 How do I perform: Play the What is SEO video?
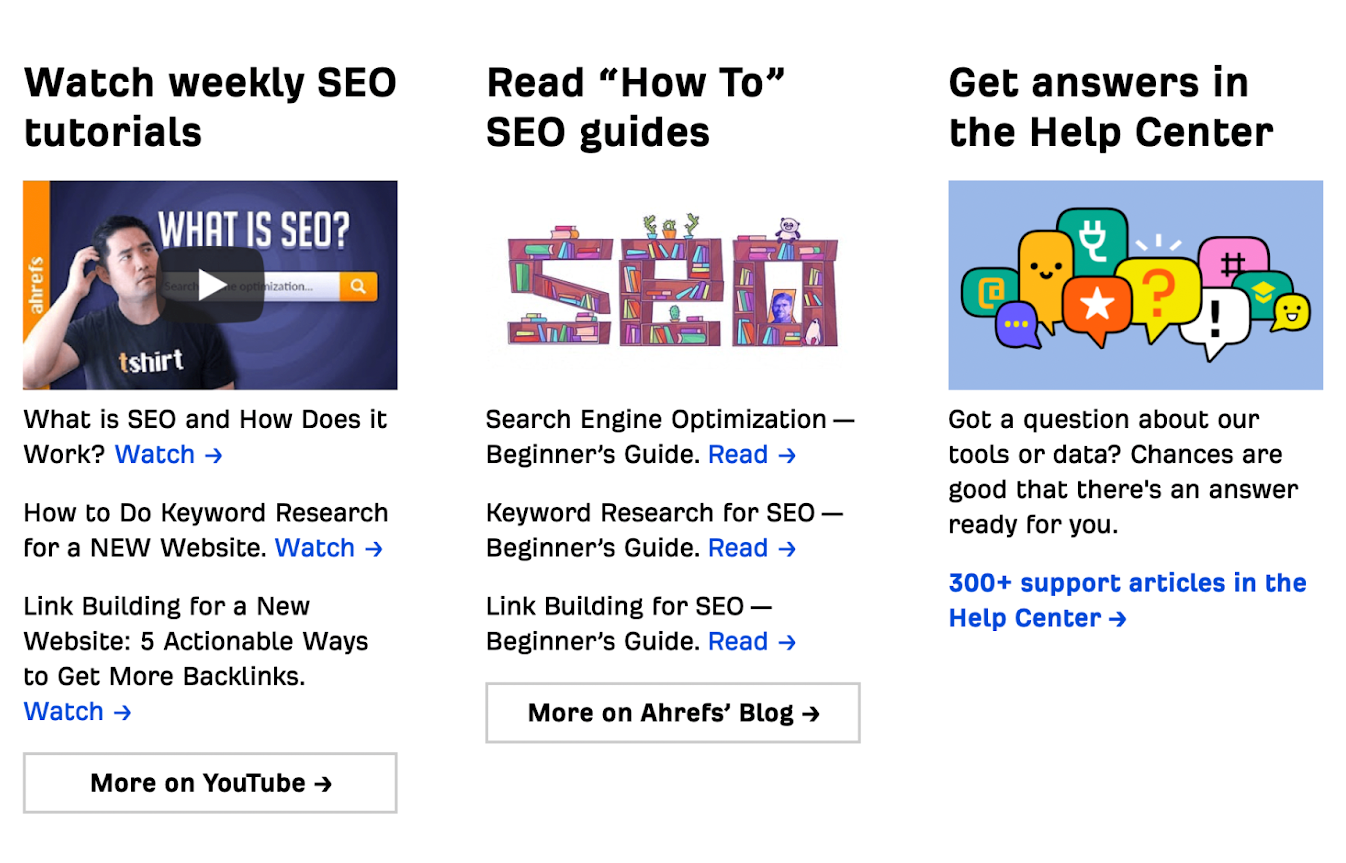[x=211, y=285]
